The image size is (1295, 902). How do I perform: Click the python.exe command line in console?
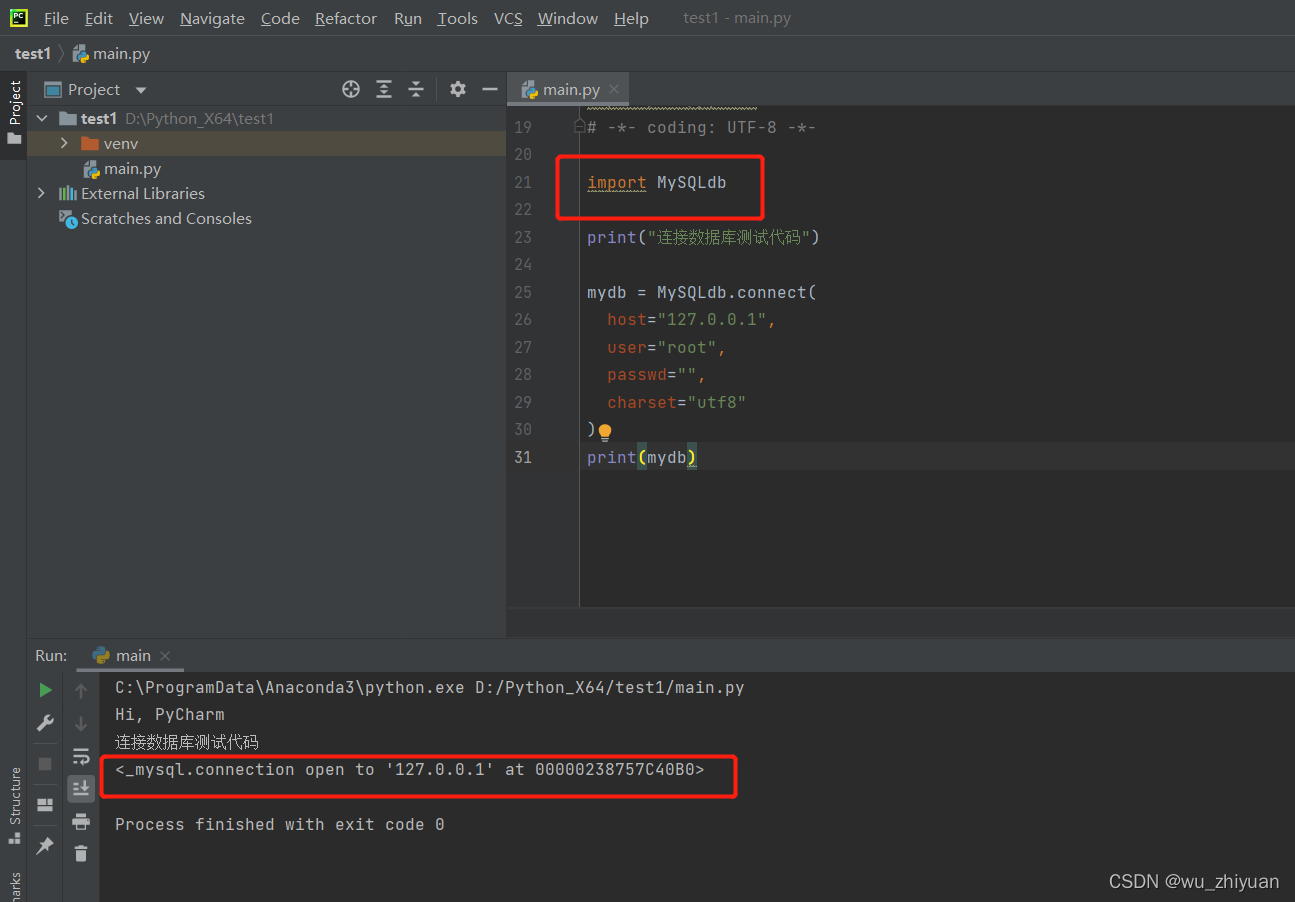pyautogui.click(x=429, y=687)
